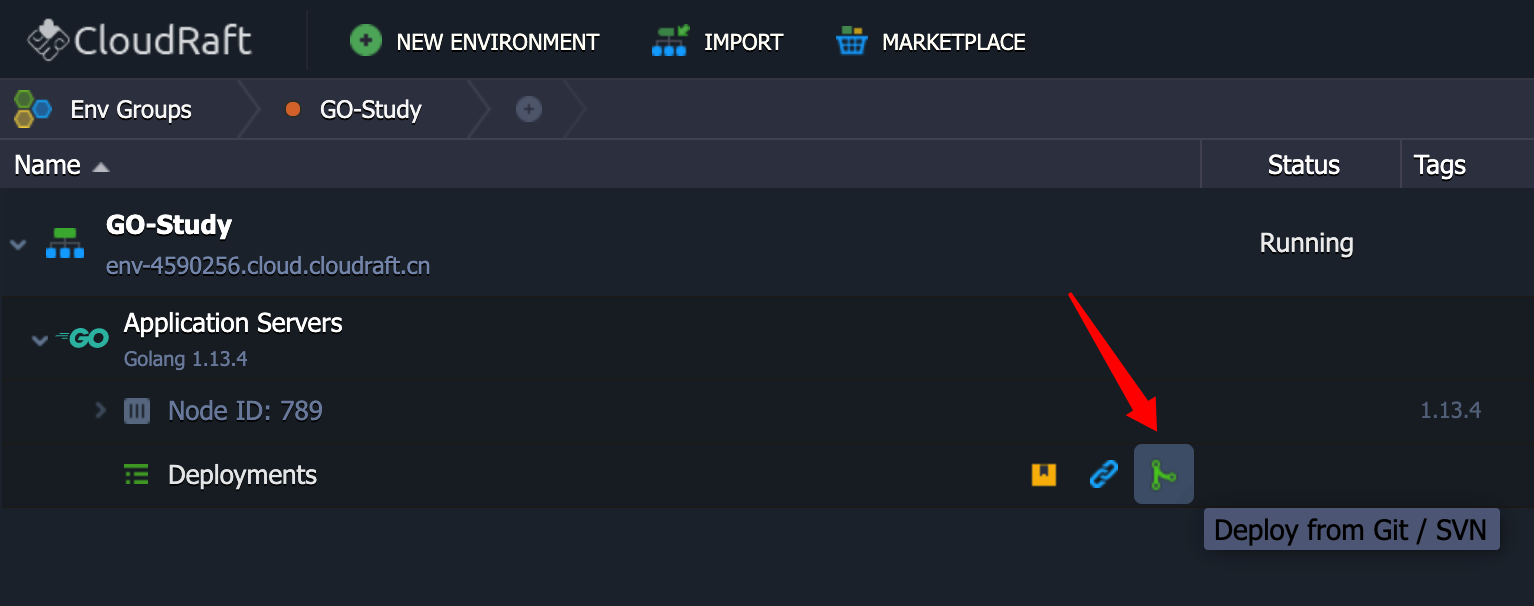Select the Deployments row
Viewport: 1534px width, 606px height.
(x=242, y=475)
